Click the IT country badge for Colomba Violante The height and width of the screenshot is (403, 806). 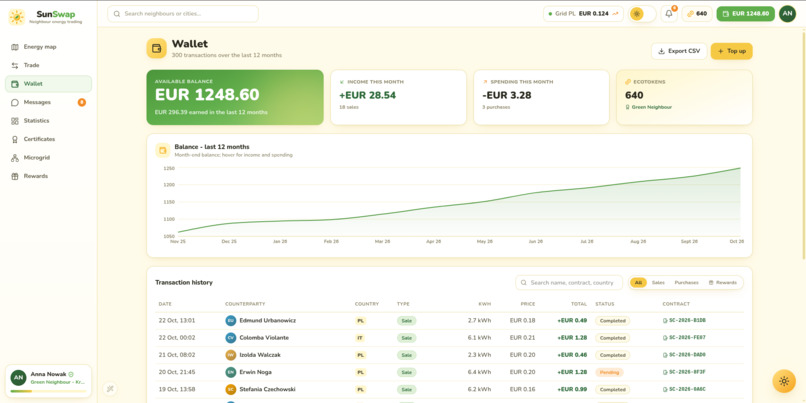pyautogui.click(x=360, y=338)
